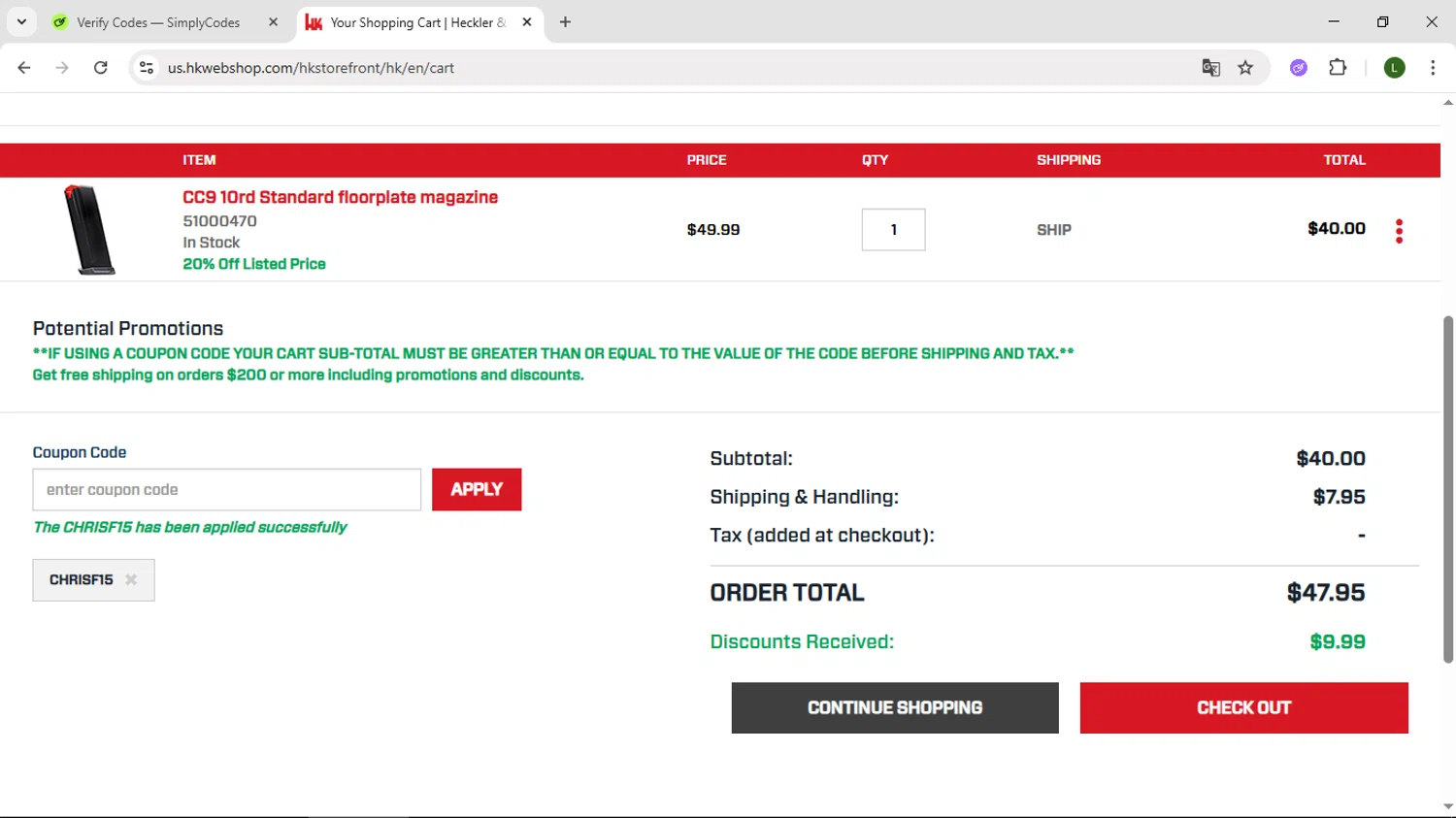Open the Chrome three-dot menu

point(1433,68)
